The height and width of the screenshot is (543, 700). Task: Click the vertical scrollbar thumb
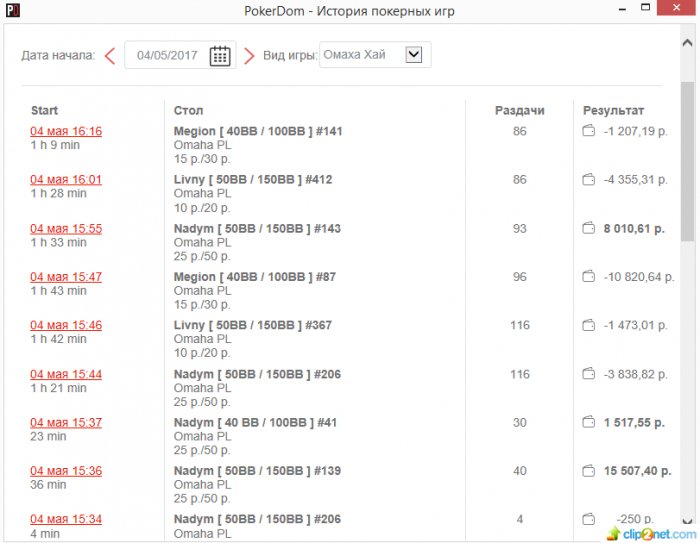point(688,162)
